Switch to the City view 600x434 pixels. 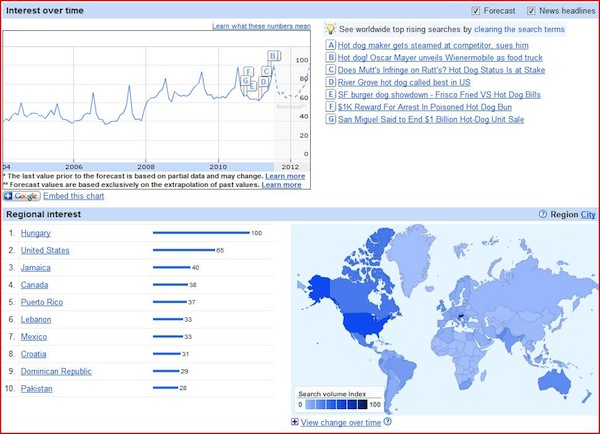(x=588, y=214)
